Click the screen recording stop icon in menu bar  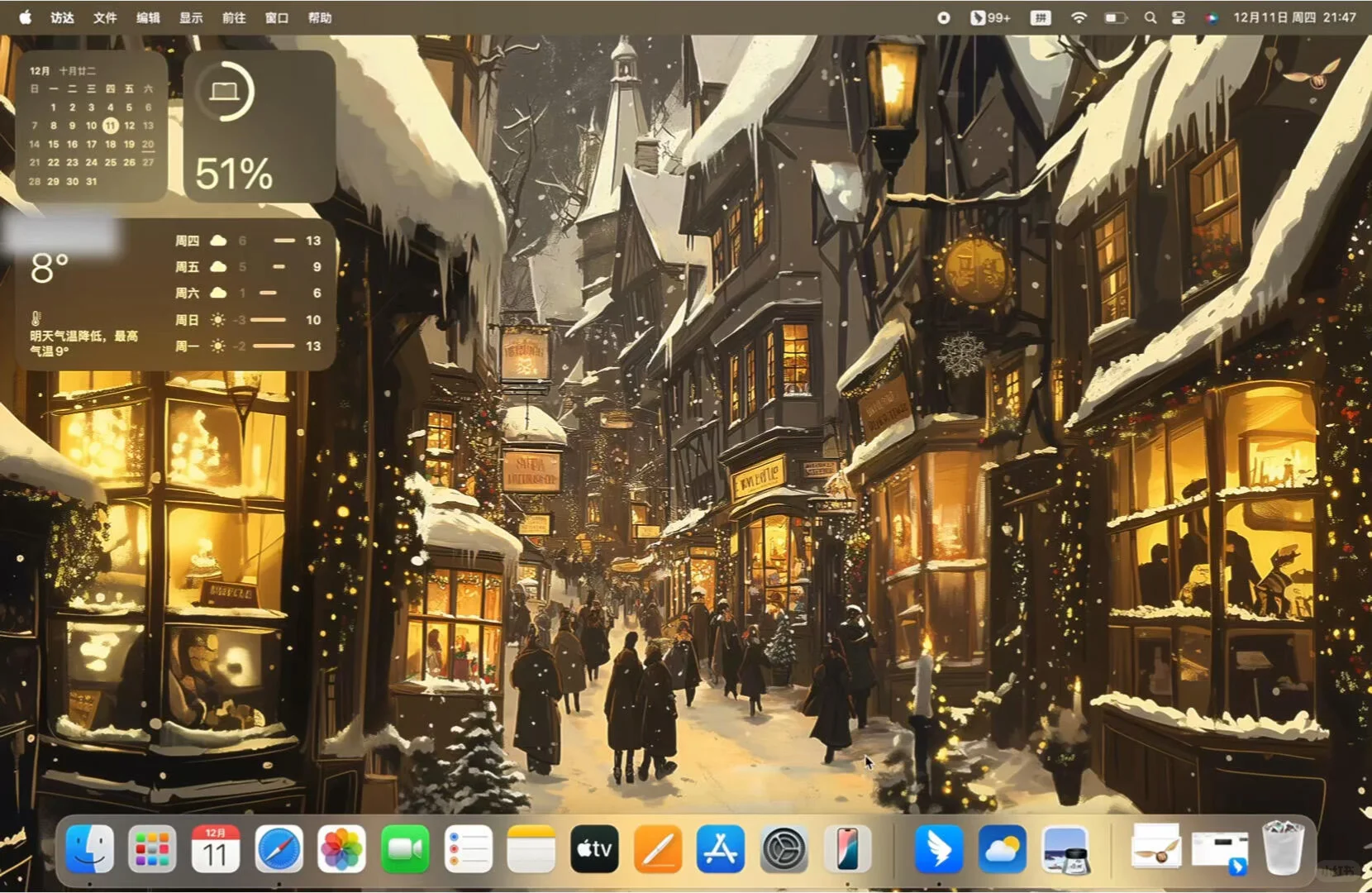[943, 17]
